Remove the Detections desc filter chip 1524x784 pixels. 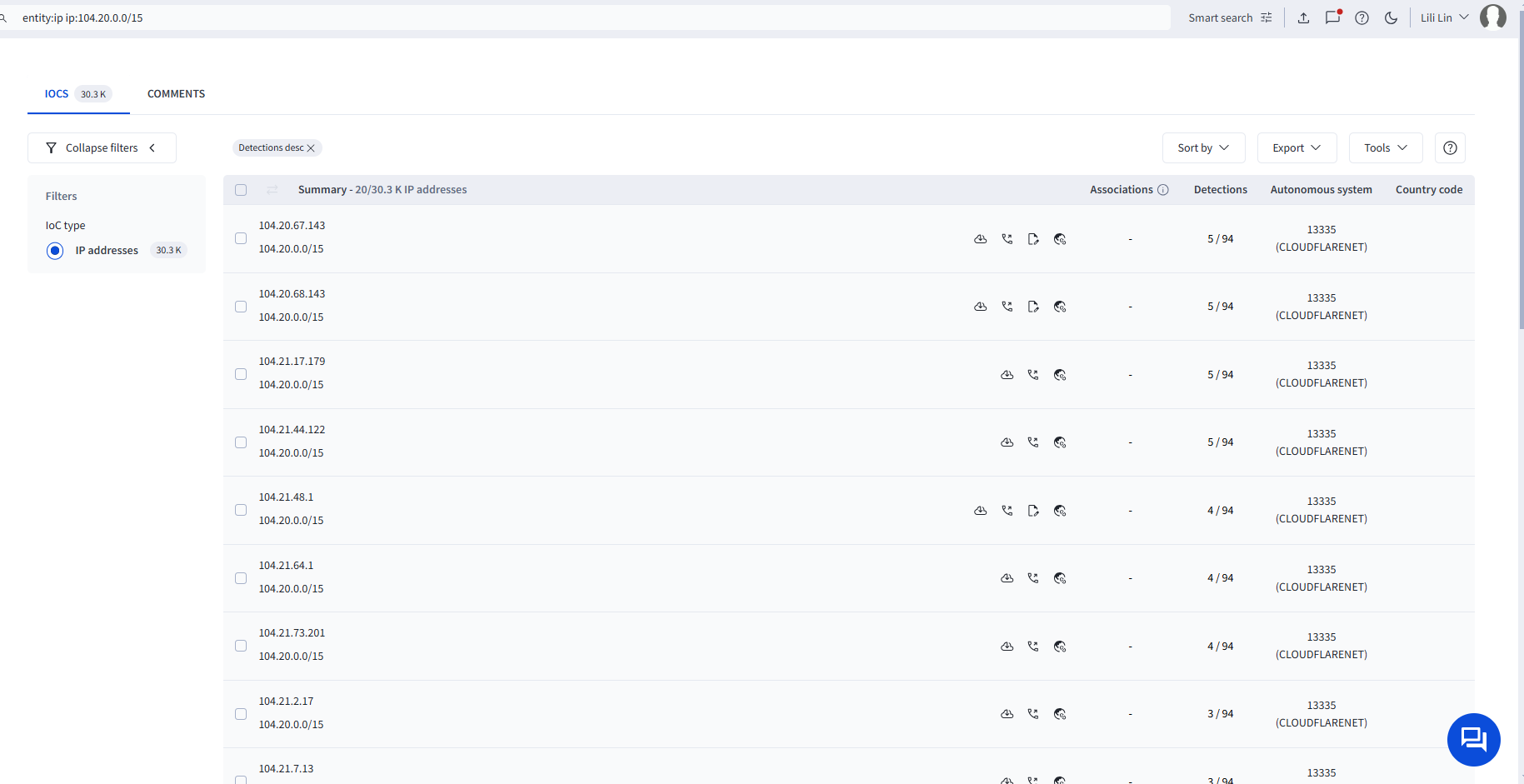(311, 148)
